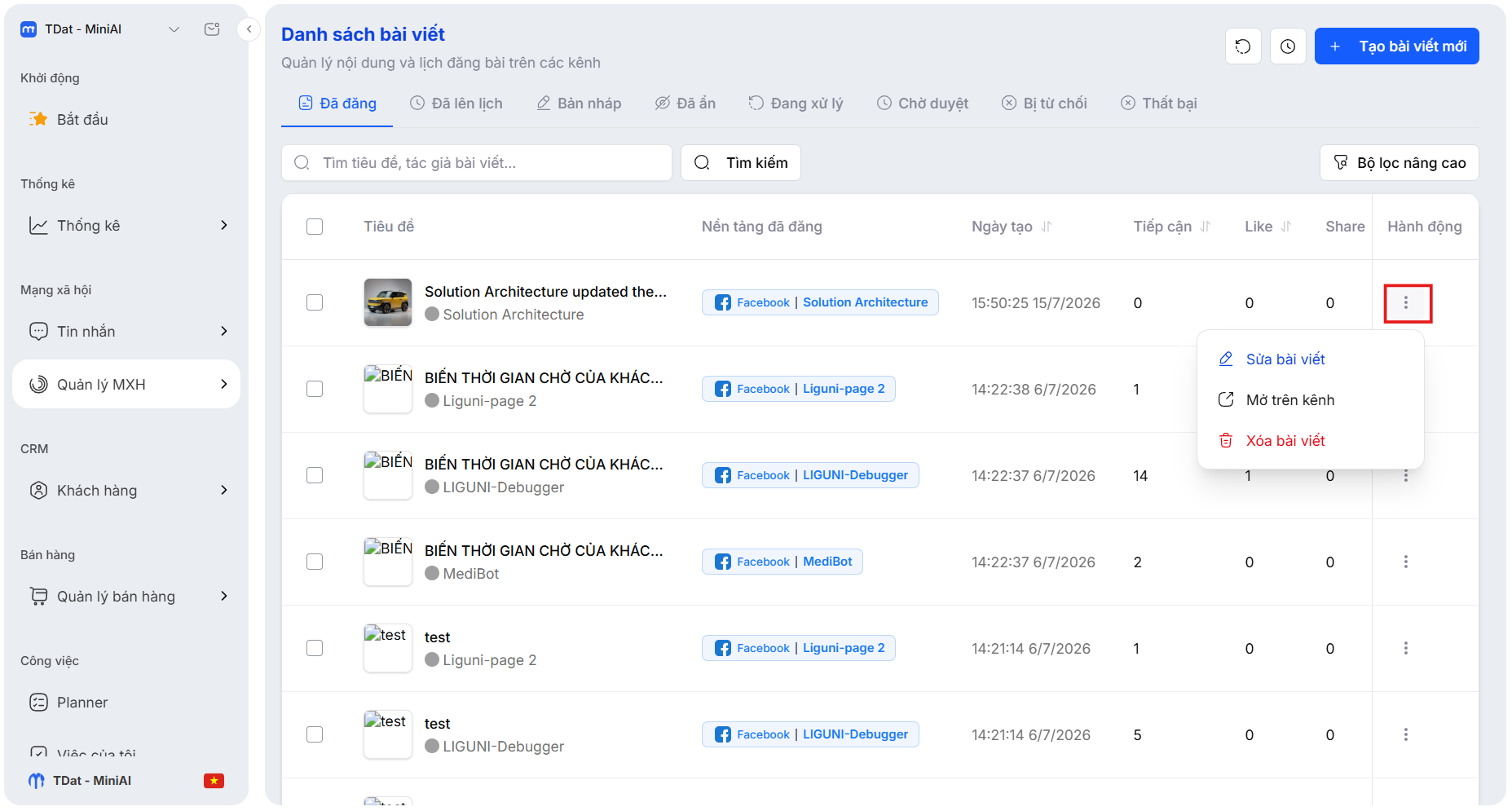Check the BIẾN LIGUNI-Debugger row checkbox

point(315,476)
